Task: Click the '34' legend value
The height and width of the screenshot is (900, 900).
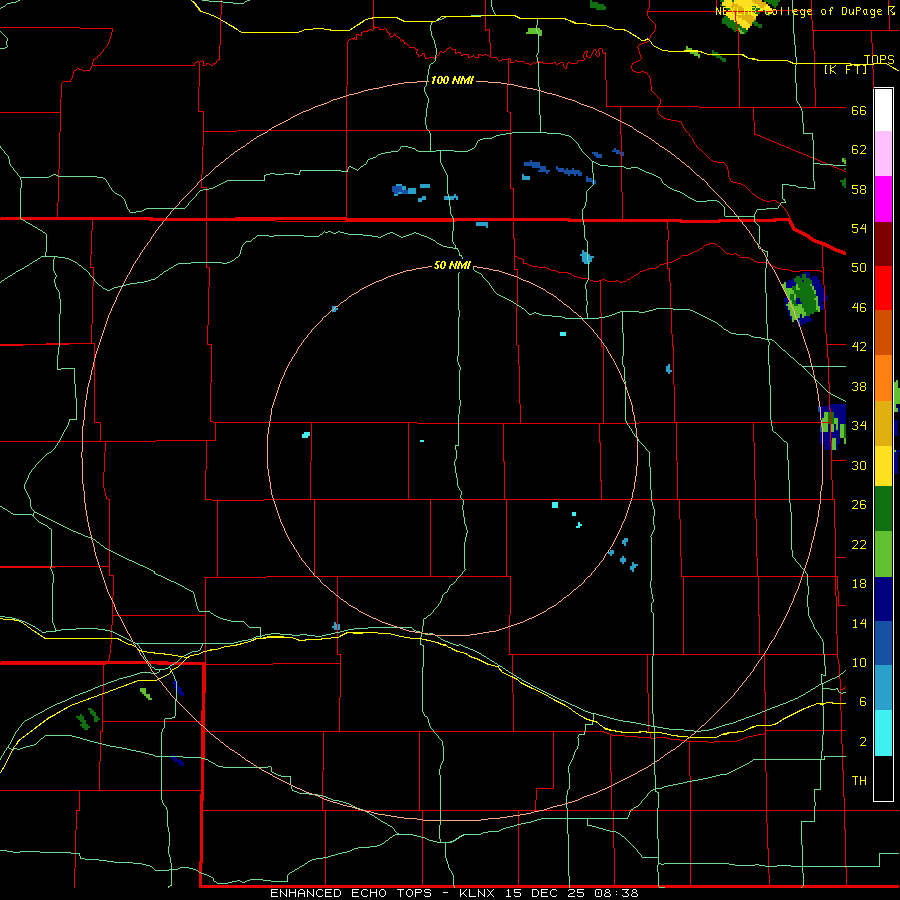Action: point(859,426)
